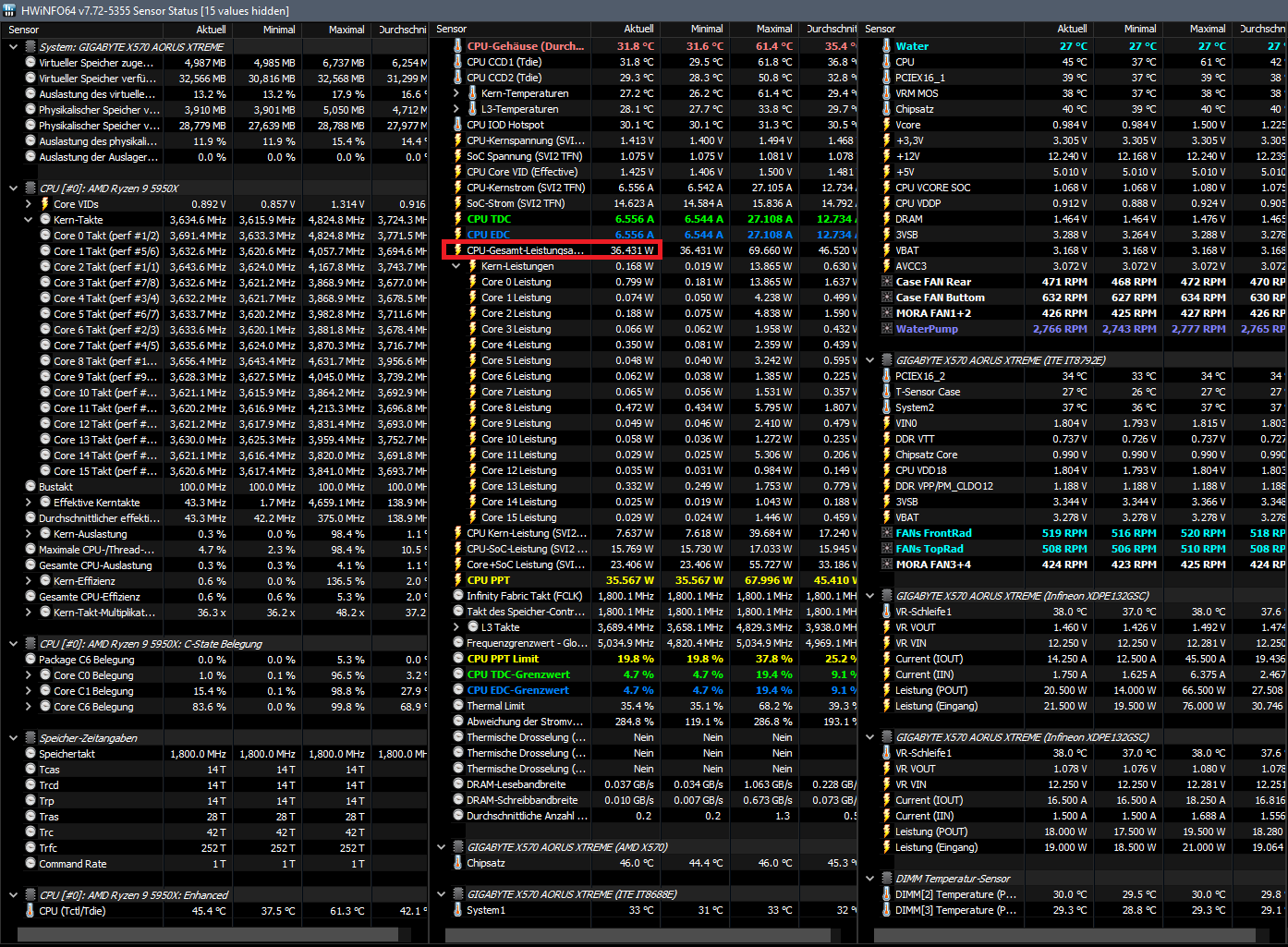The height and width of the screenshot is (947, 1288).
Task: Collapse the Speicher-Zeitangaben group
Action: [x=14, y=738]
